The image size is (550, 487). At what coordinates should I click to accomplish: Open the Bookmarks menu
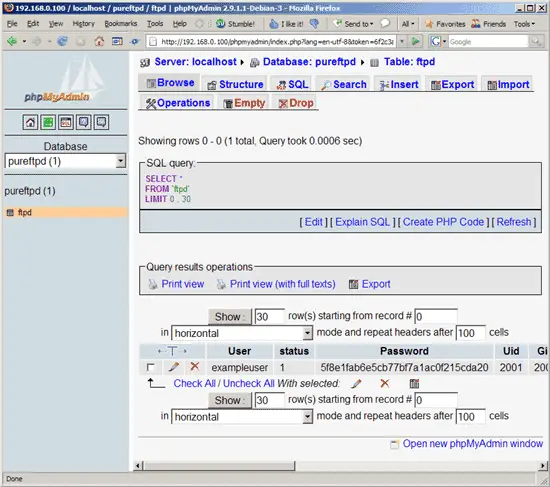pos(121,24)
